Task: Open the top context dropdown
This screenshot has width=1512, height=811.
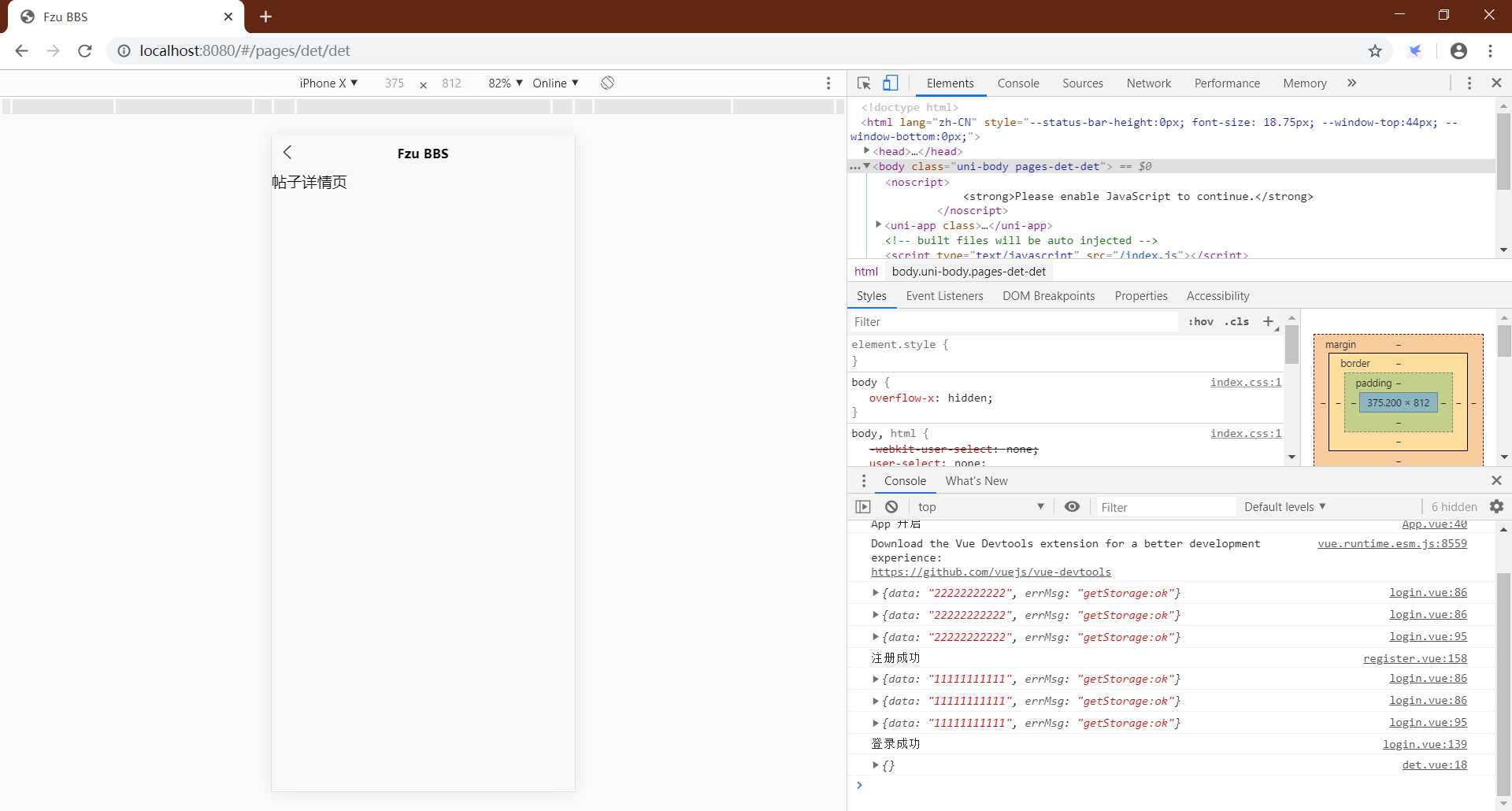Action: (x=981, y=507)
